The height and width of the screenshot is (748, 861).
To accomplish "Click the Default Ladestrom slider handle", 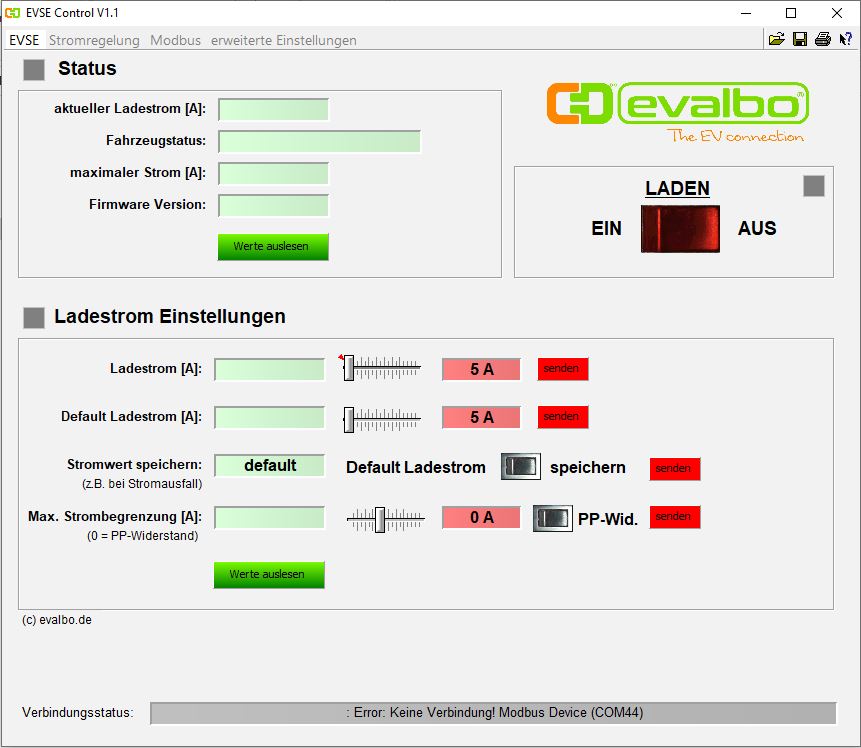I will (349, 420).
